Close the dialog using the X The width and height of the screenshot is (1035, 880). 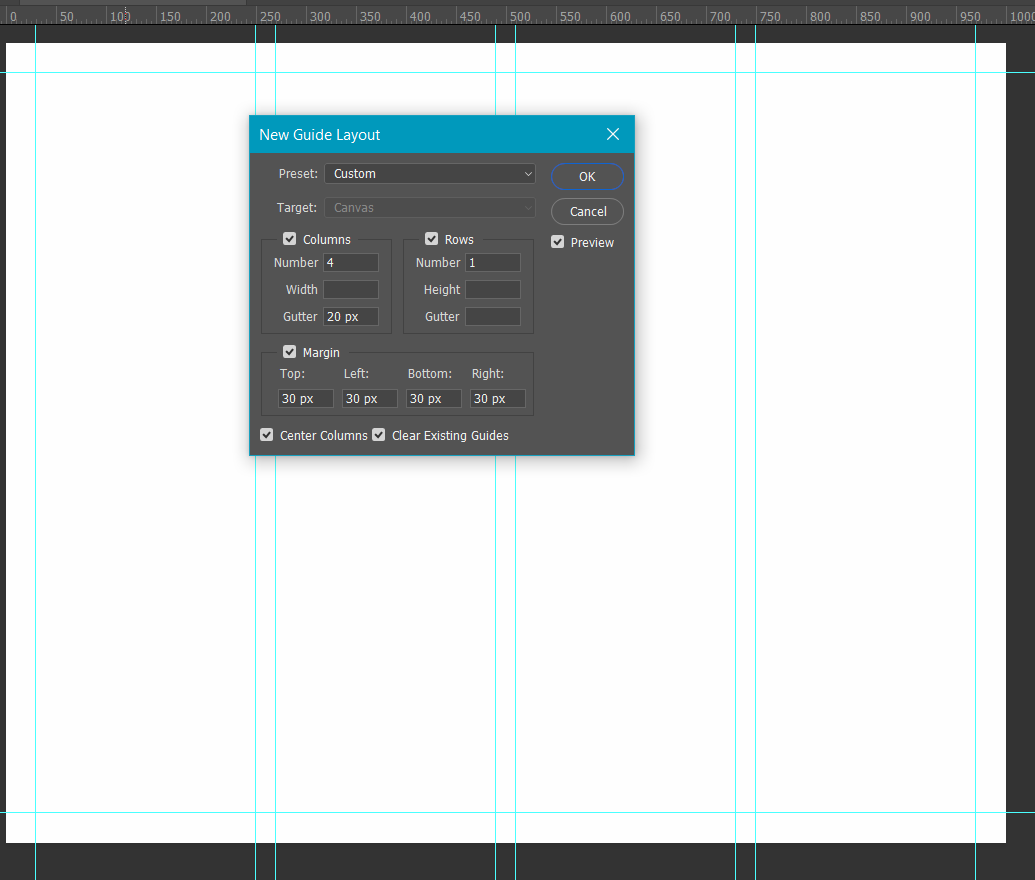(x=612, y=134)
